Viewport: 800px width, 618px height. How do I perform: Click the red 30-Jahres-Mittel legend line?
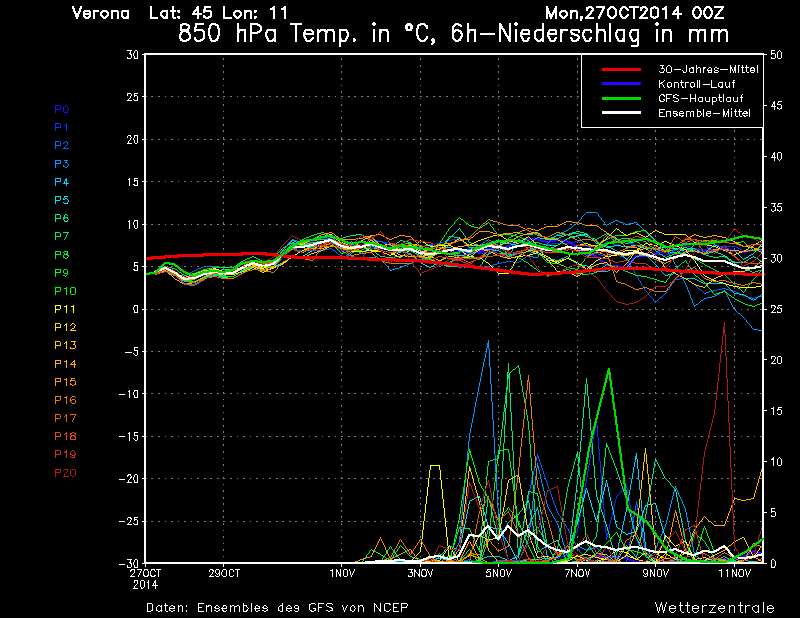(620, 69)
